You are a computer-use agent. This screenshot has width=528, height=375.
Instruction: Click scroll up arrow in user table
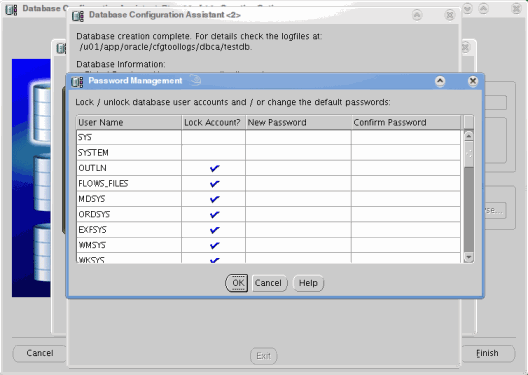(469, 136)
